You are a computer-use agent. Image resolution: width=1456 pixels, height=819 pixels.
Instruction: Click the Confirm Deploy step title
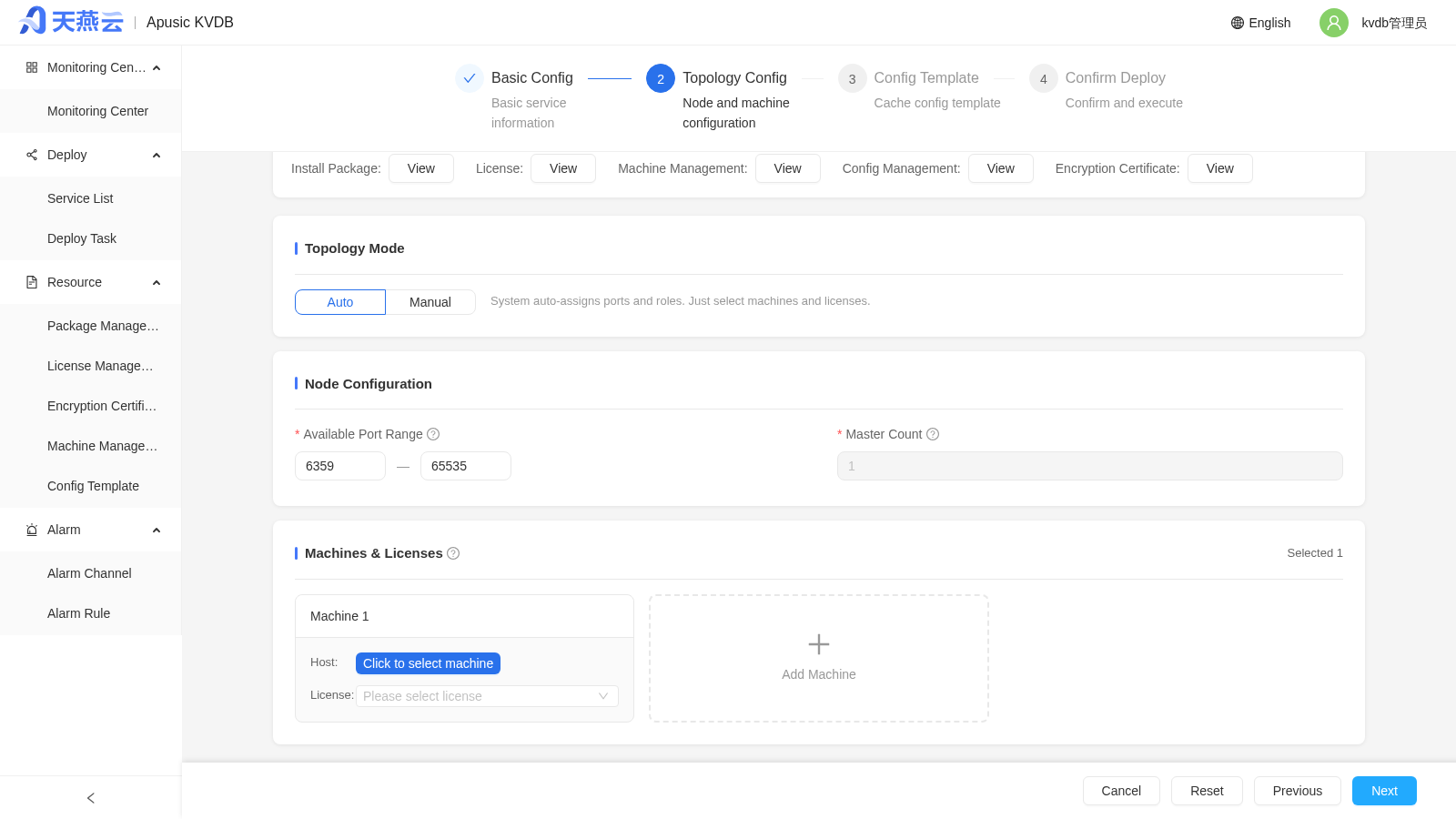[x=1116, y=78]
